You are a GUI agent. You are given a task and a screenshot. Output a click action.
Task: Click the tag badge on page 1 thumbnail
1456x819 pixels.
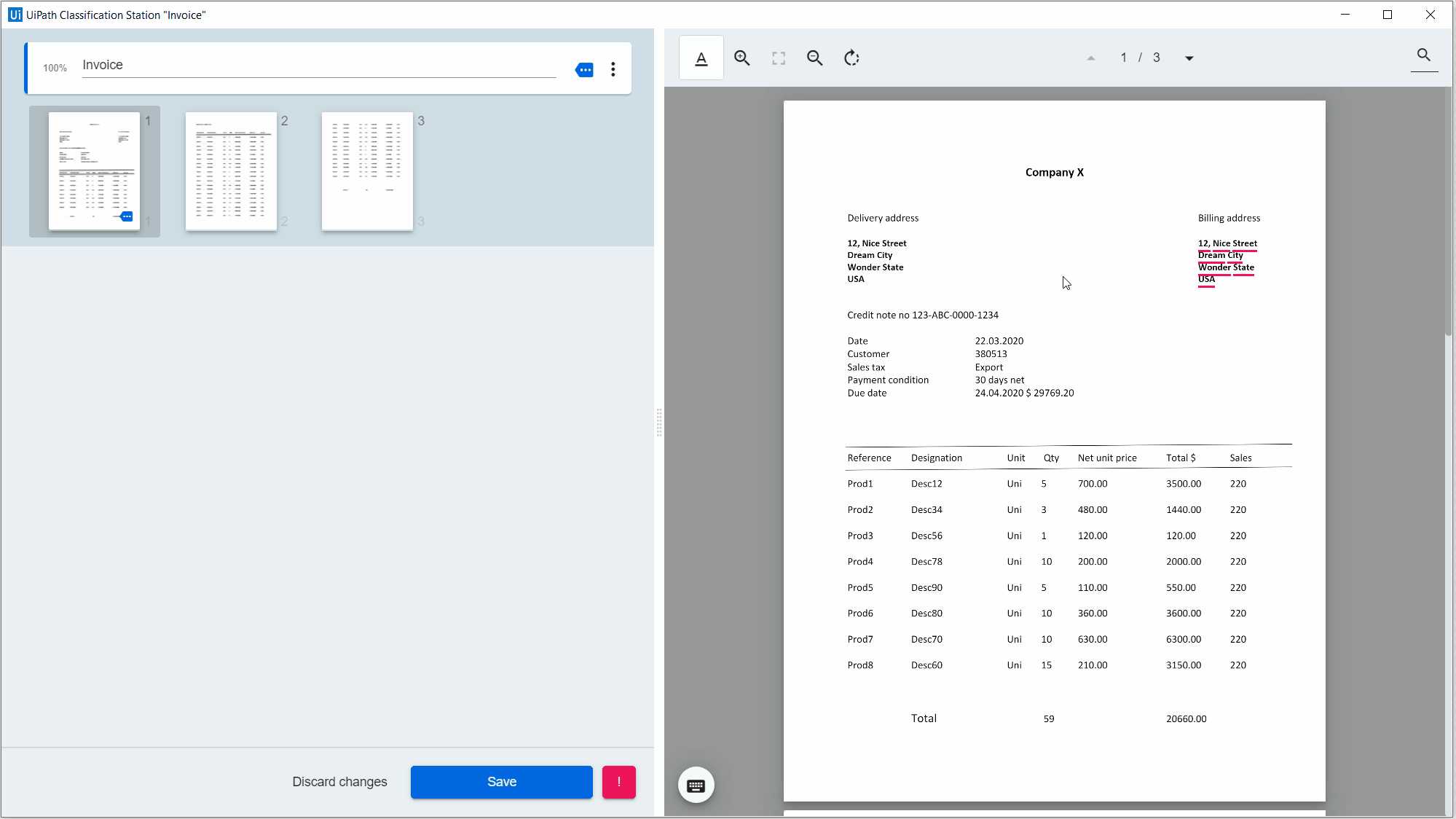pos(127,216)
